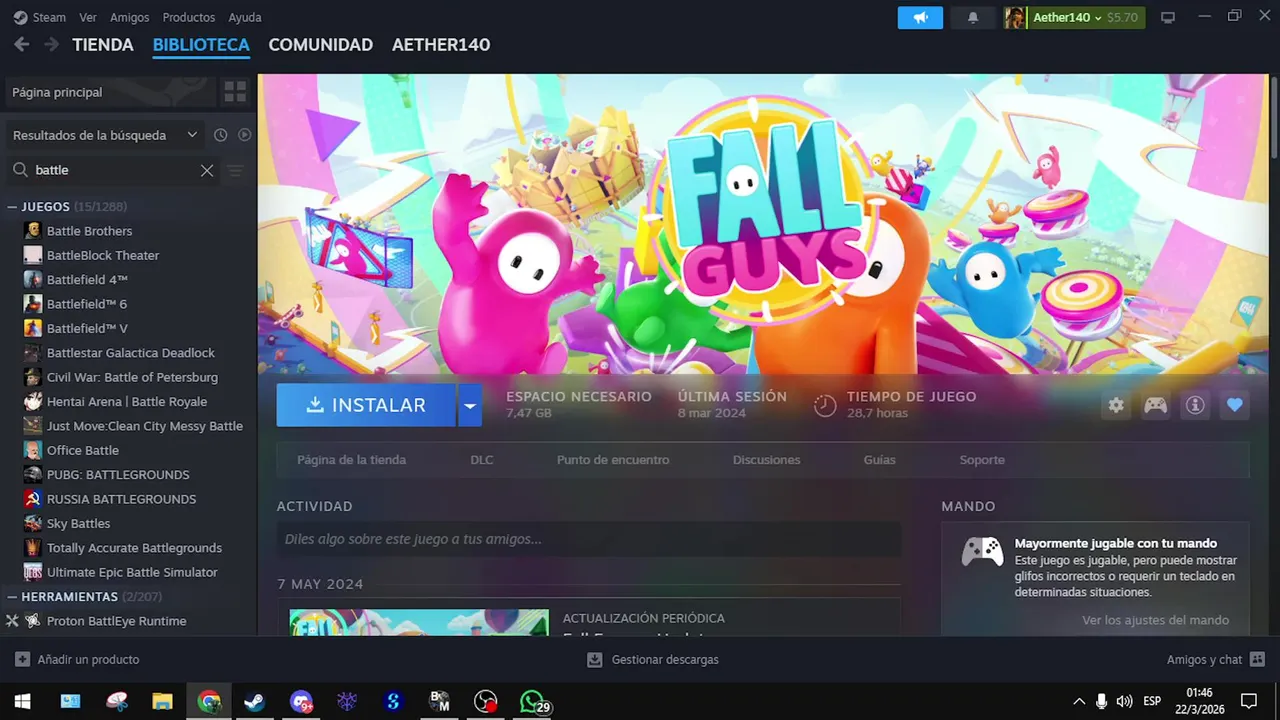1280x720 pixels.
Task: Open Página de la tienda link
Action: 352,460
